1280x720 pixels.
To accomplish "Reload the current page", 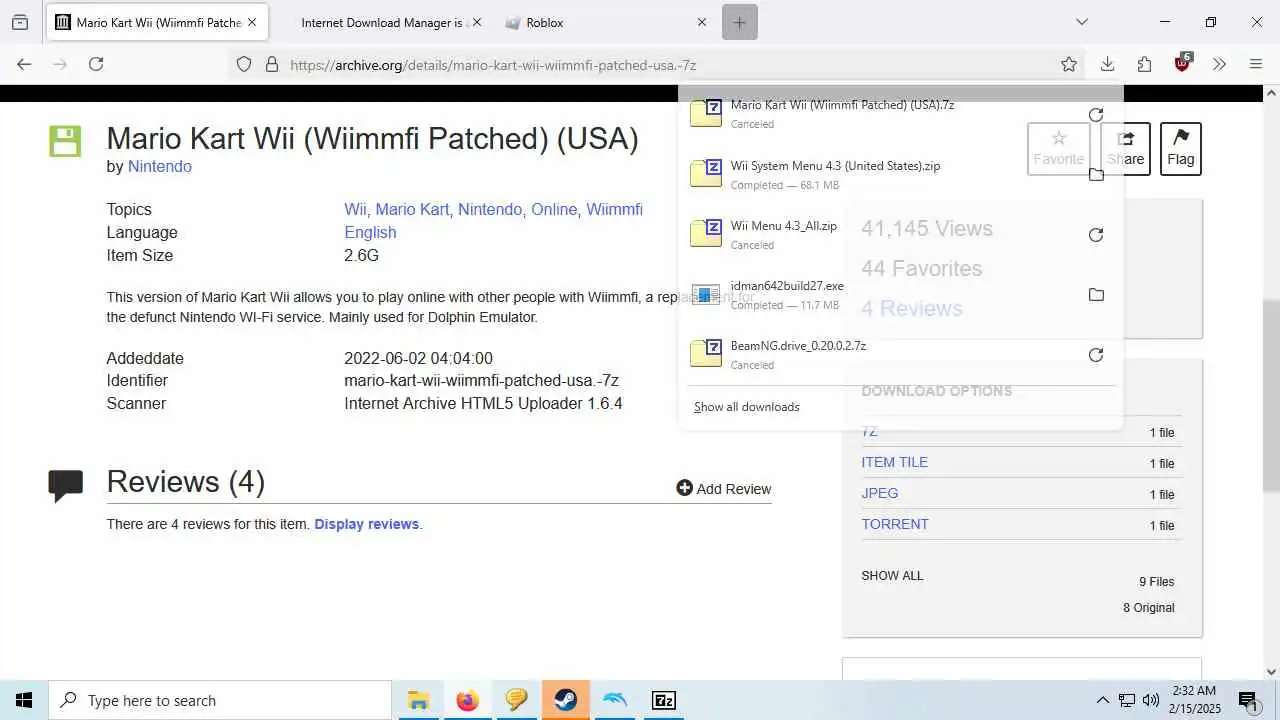I will pos(96,64).
